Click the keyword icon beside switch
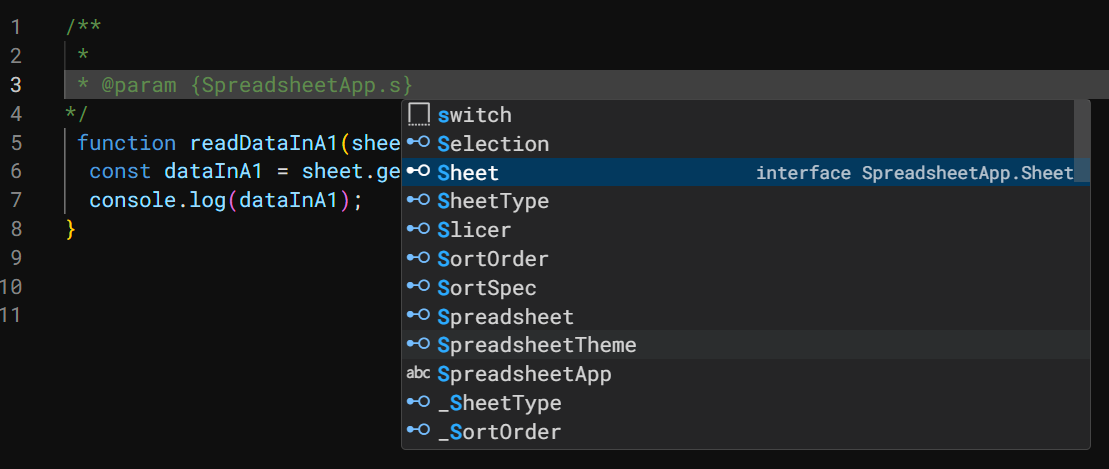Image resolution: width=1109 pixels, height=469 pixels. click(419, 115)
